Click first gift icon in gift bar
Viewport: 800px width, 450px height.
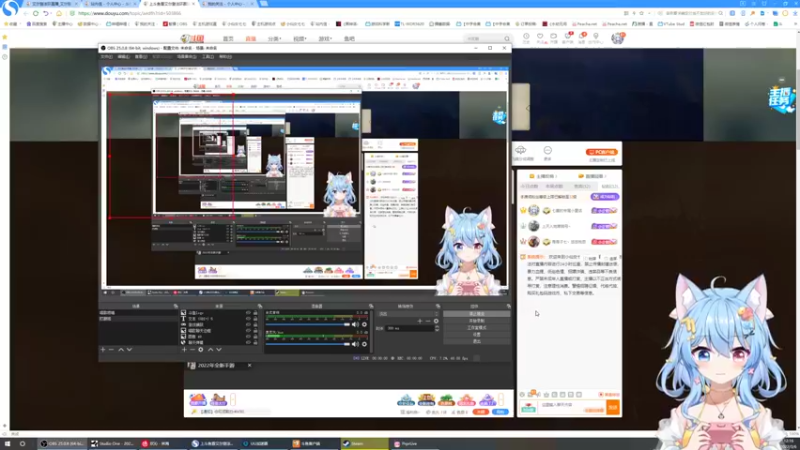pos(197,399)
